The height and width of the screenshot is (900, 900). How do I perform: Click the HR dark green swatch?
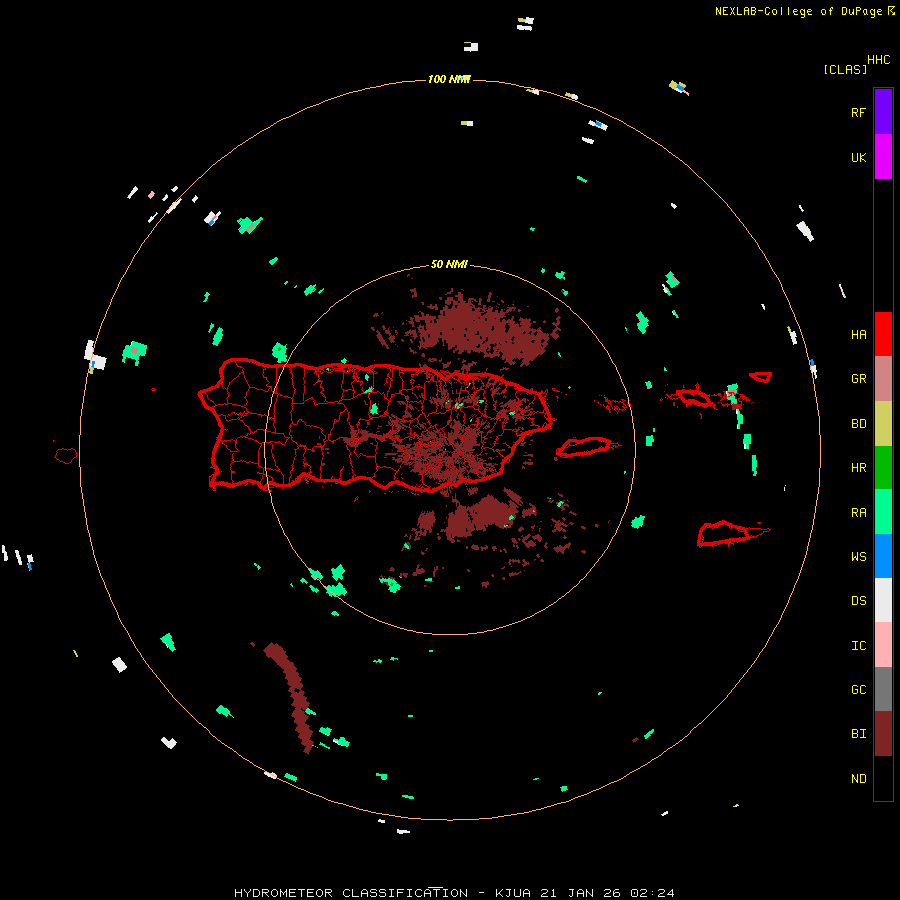883,467
